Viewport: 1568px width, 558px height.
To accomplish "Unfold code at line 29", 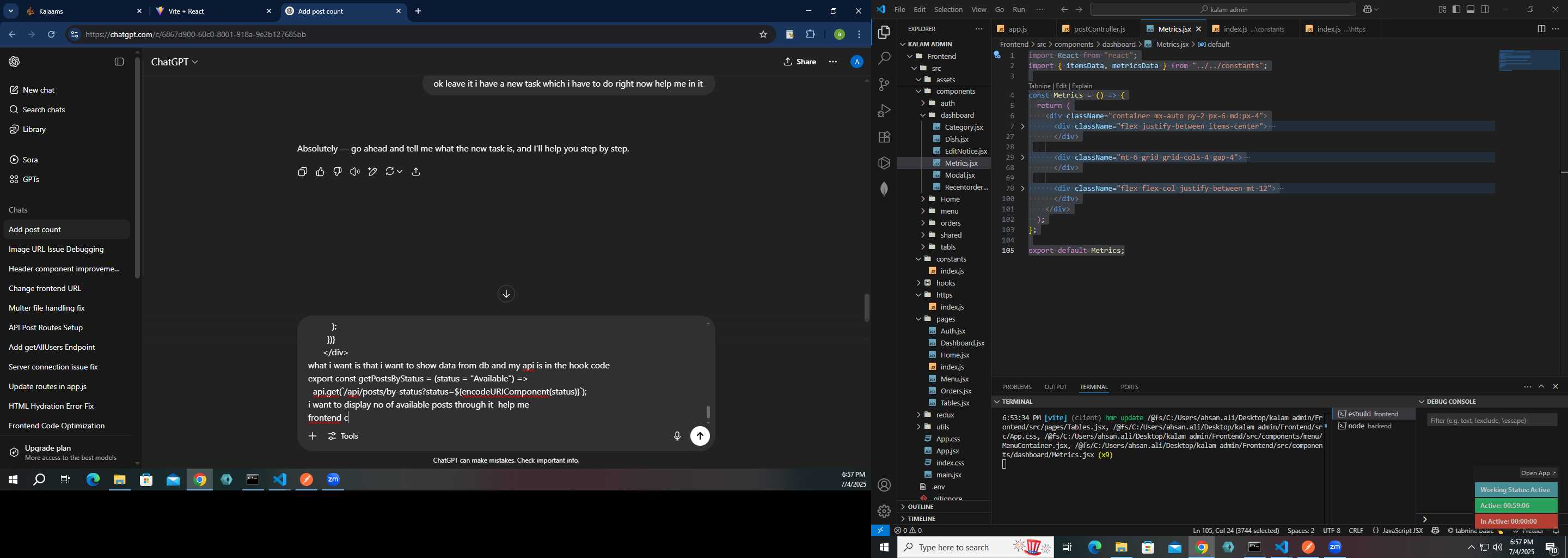I will pos(1022,158).
